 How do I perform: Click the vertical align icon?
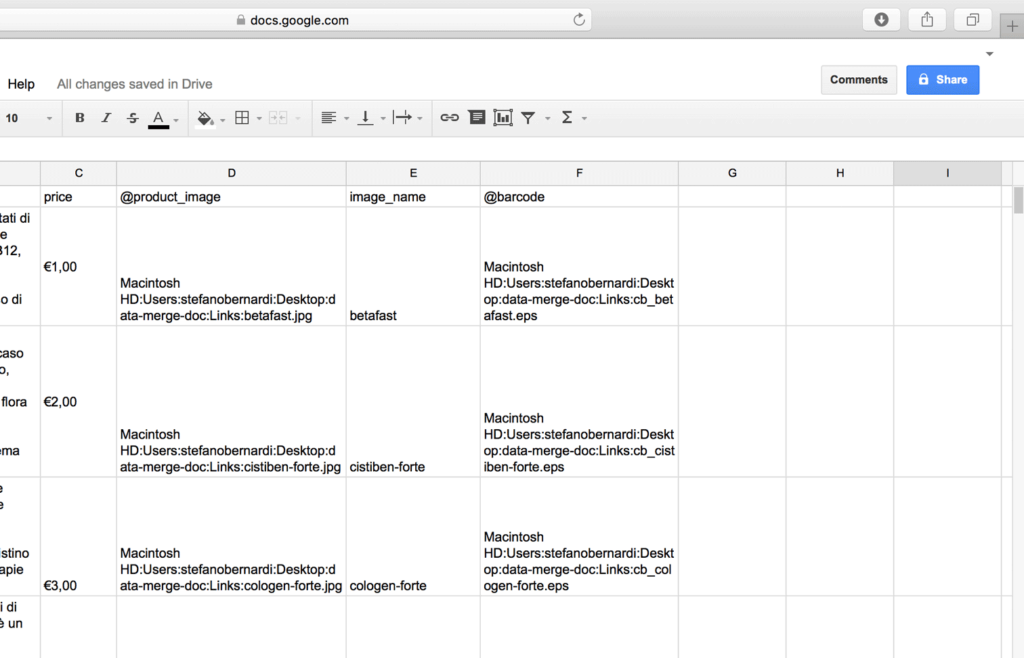[x=366, y=118]
